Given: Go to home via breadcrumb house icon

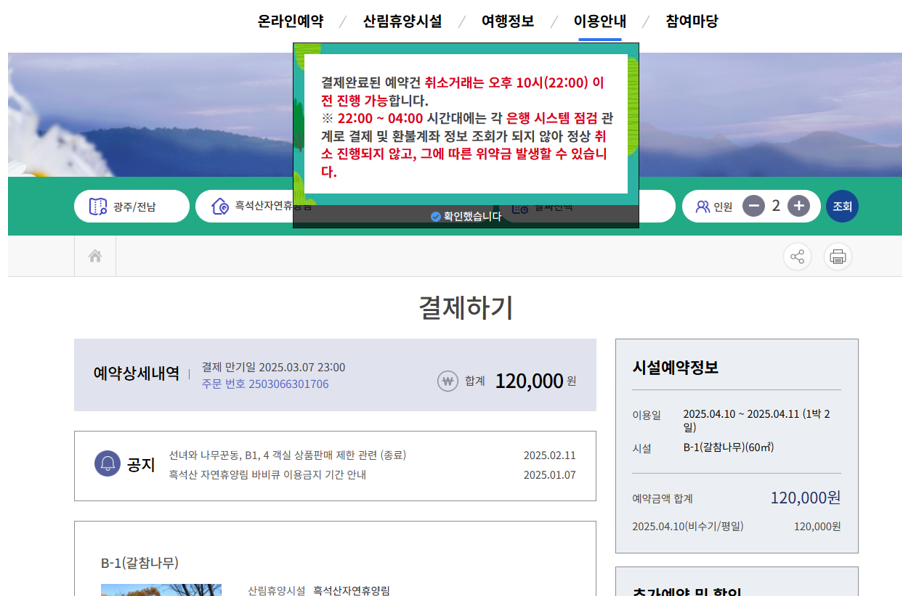Looking at the screenshot, I should (x=95, y=256).
